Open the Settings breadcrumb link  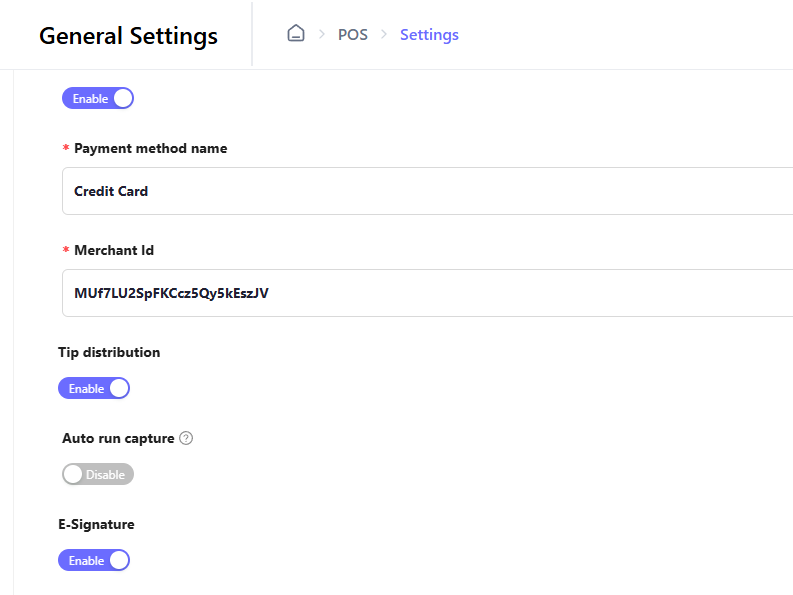click(429, 34)
